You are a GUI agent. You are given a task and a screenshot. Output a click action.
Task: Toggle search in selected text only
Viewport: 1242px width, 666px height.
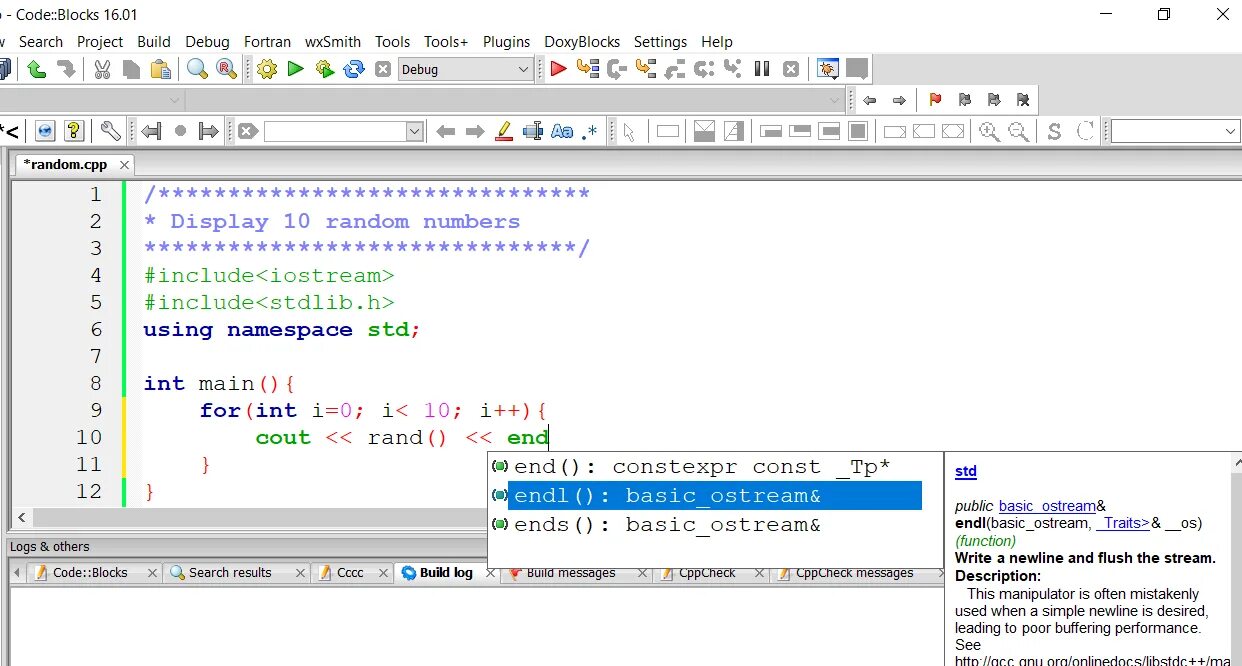point(533,131)
